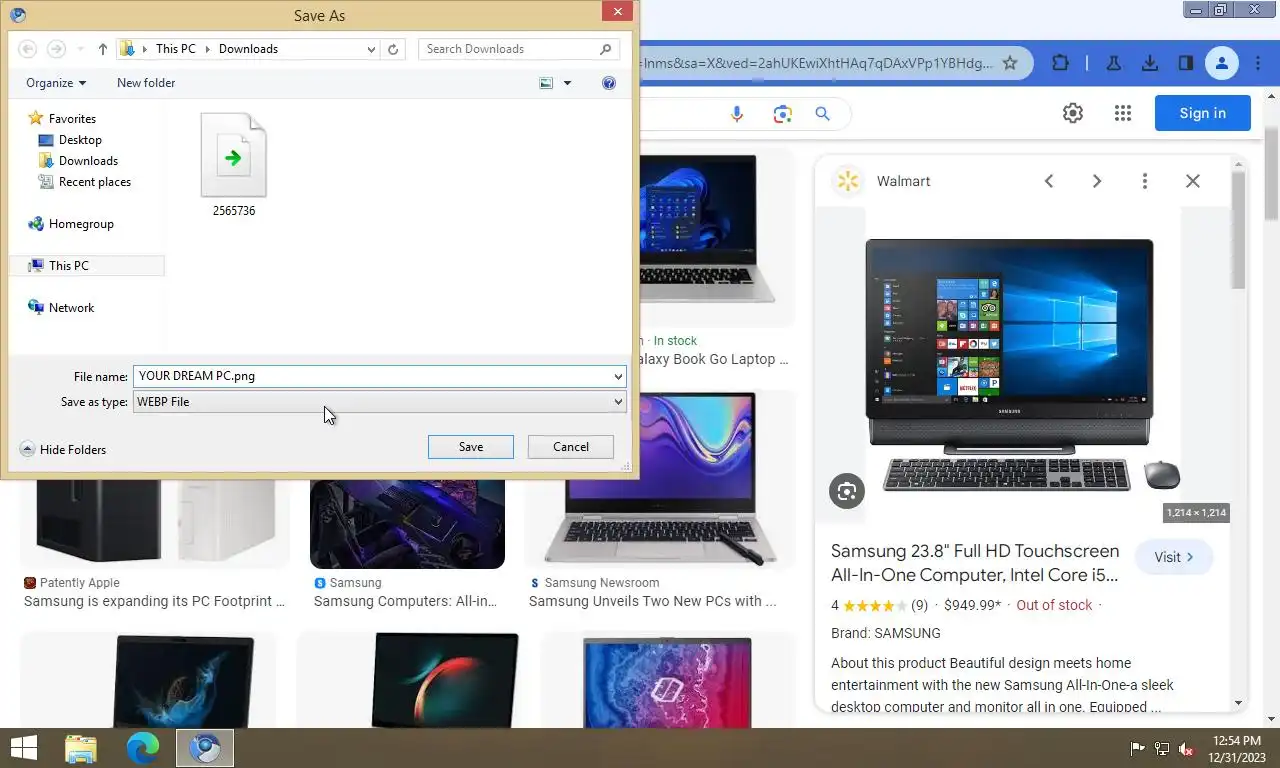Cancel the Save As dialog
Screen dimensions: 1280x768
[x=571, y=447]
